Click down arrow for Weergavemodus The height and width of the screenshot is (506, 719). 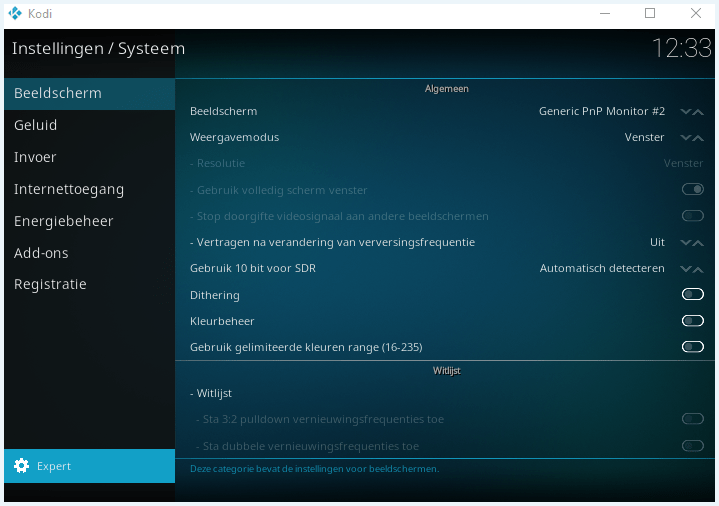coord(686,138)
